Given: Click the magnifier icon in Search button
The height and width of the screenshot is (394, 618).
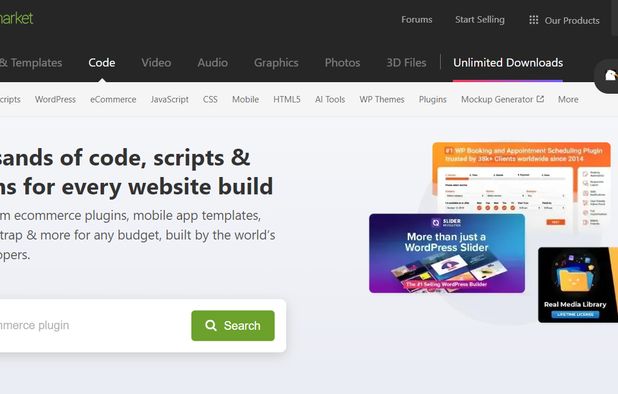Looking at the screenshot, I should pyautogui.click(x=211, y=325).
